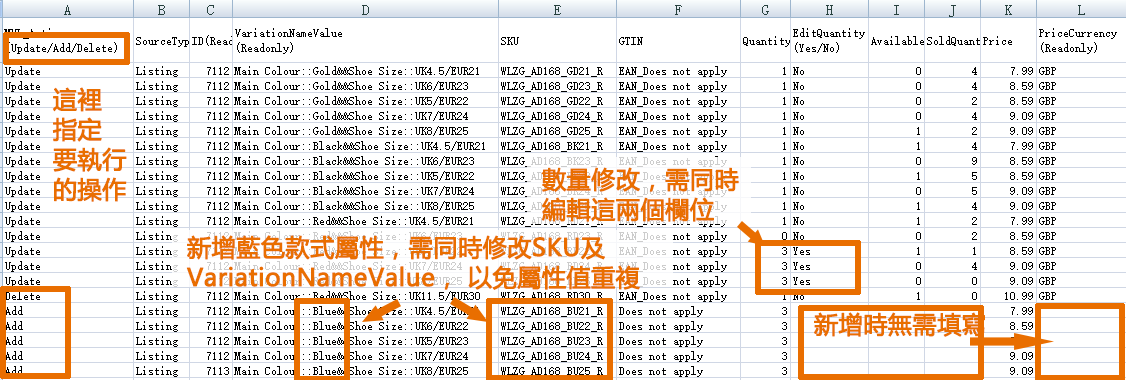Image resolution: width=1126 pixels, height=380 pixels.
Task: Select column C header
Action: point(210,9)
